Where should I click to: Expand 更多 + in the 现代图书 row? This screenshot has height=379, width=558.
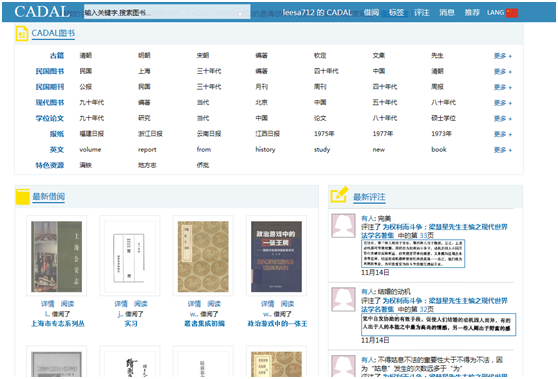(x=503, y=103)
